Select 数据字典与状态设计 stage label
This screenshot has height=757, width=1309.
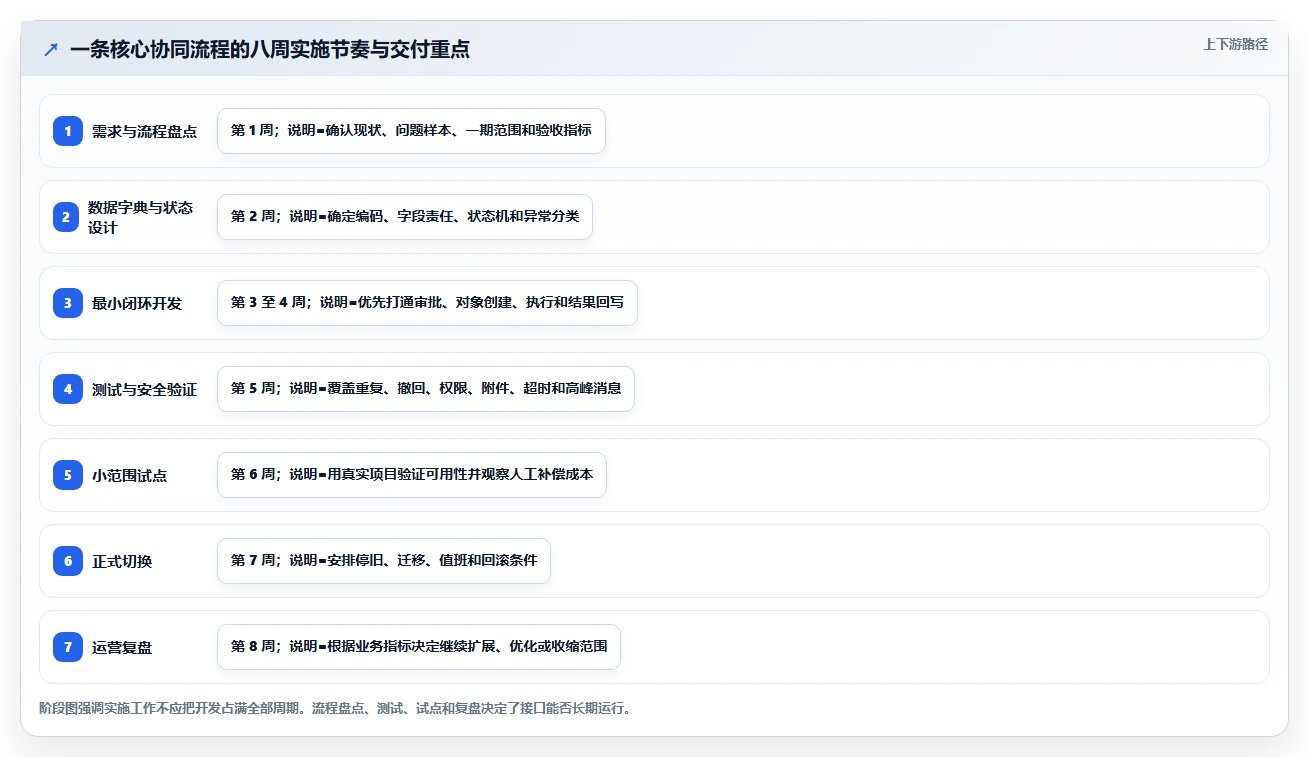(x=140, y=217)
